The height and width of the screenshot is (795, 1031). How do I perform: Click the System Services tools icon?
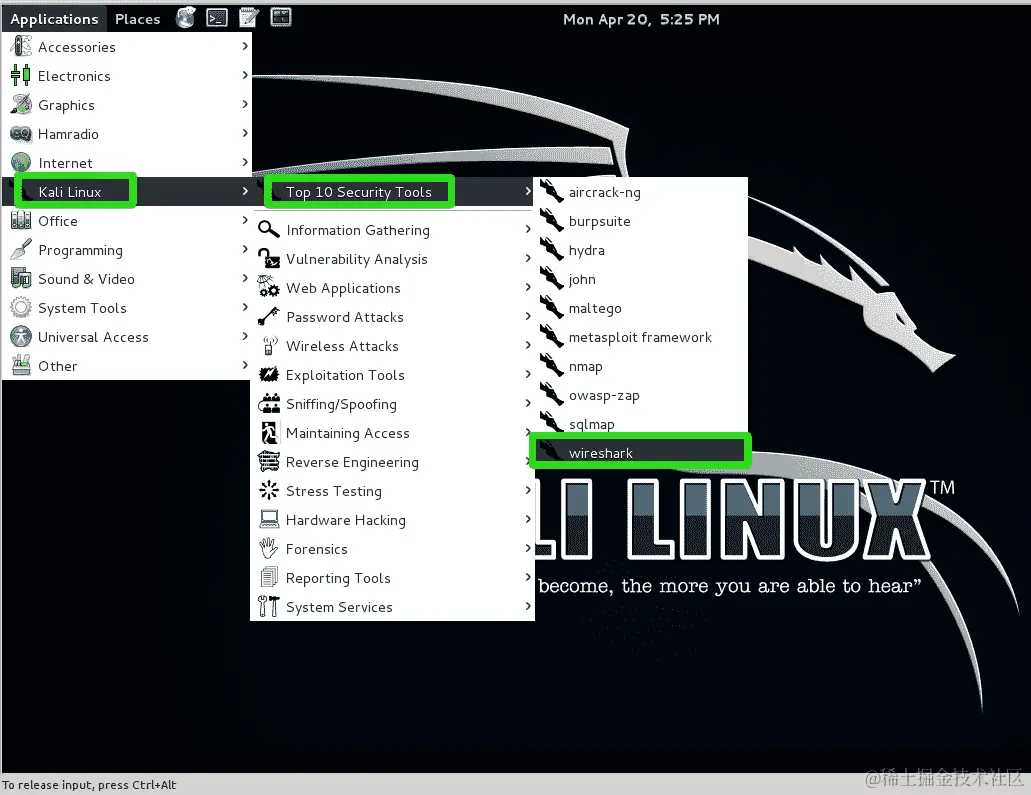point(268,606)
